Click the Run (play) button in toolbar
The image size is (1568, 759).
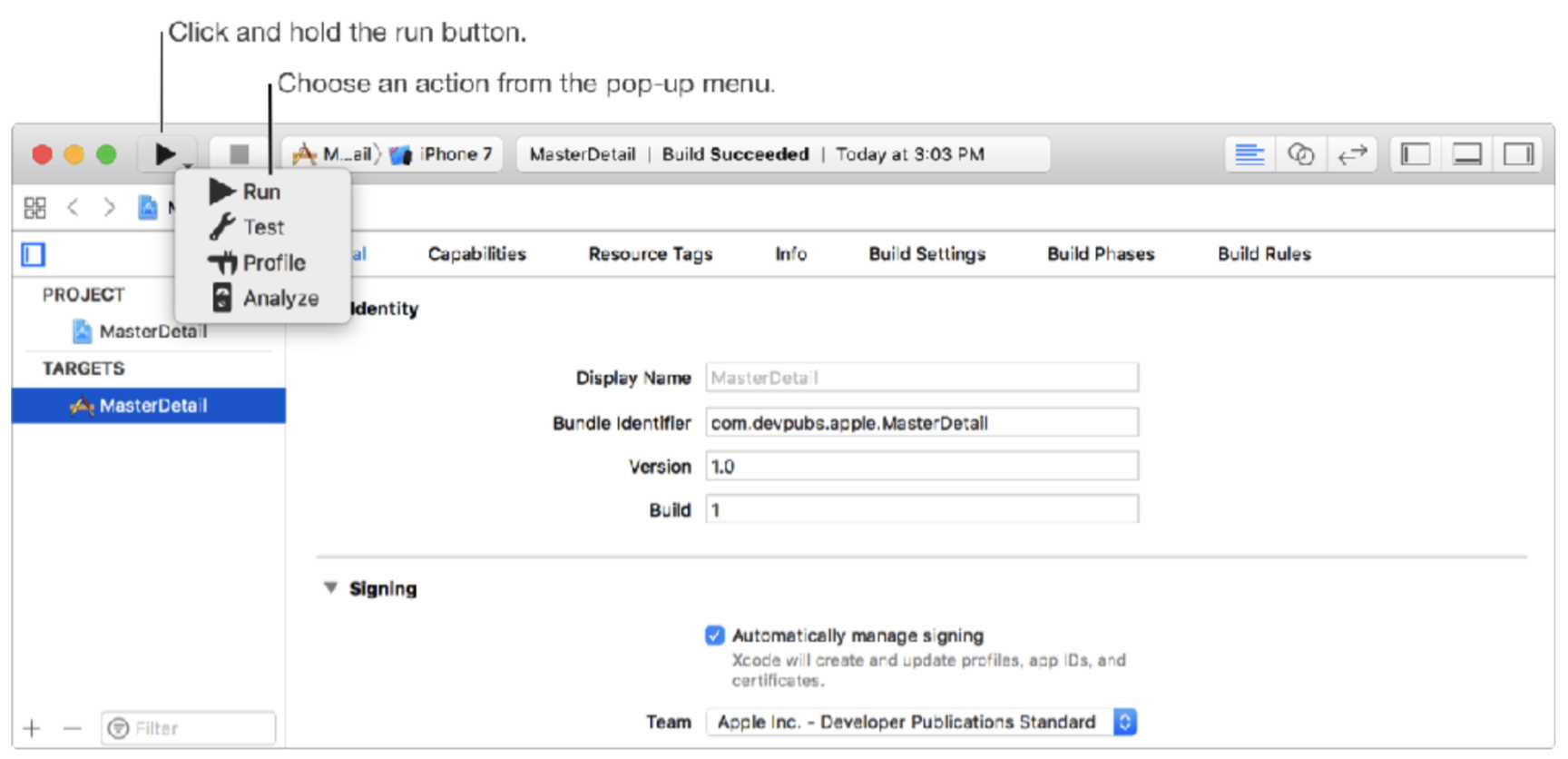coord(165,154)
